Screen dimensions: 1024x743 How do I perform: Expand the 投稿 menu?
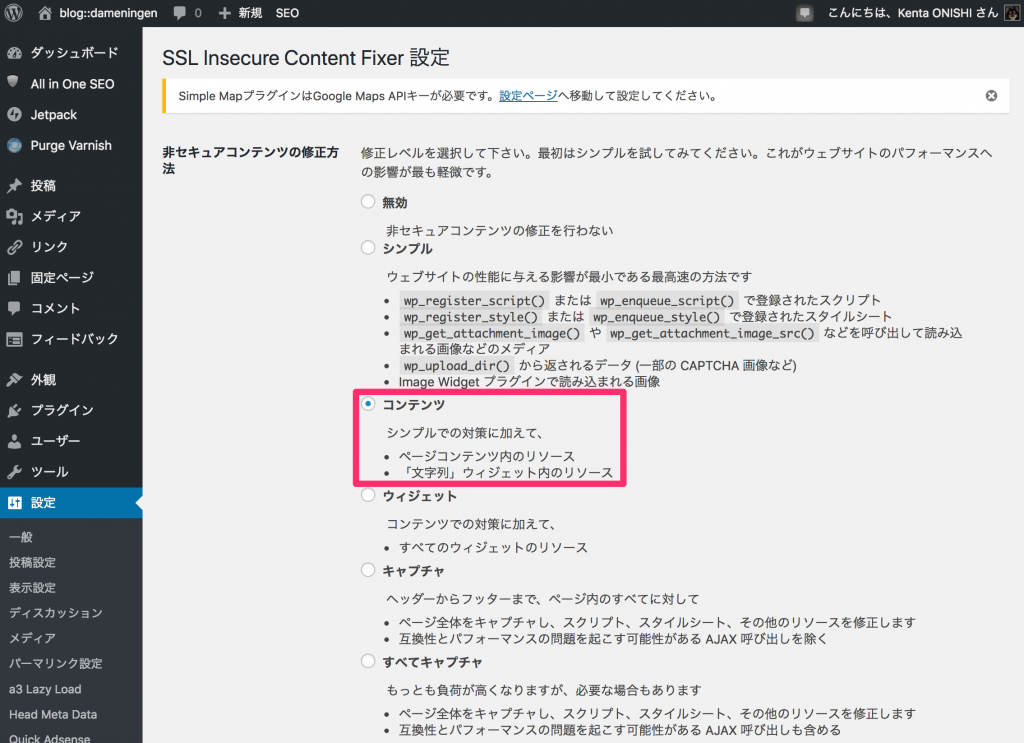tap(48, 185)
